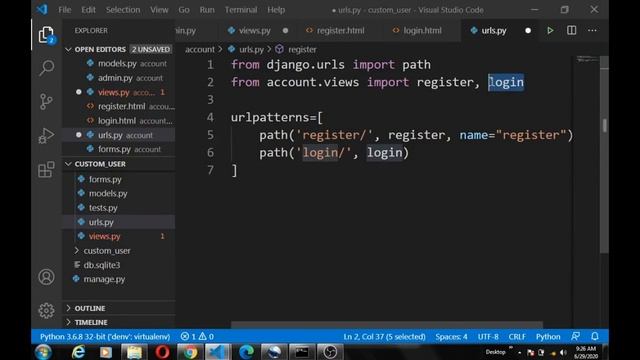Run Python file with play button
This screenshot has width=640, height=360.
pyautogui.click(x=550, y=30)
